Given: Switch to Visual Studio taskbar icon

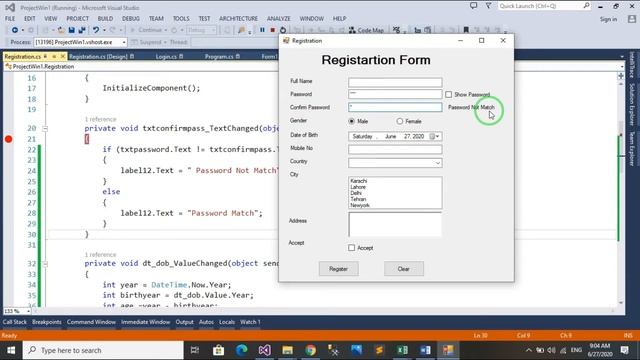Looking at the screenshot, I should pos(264,350).
